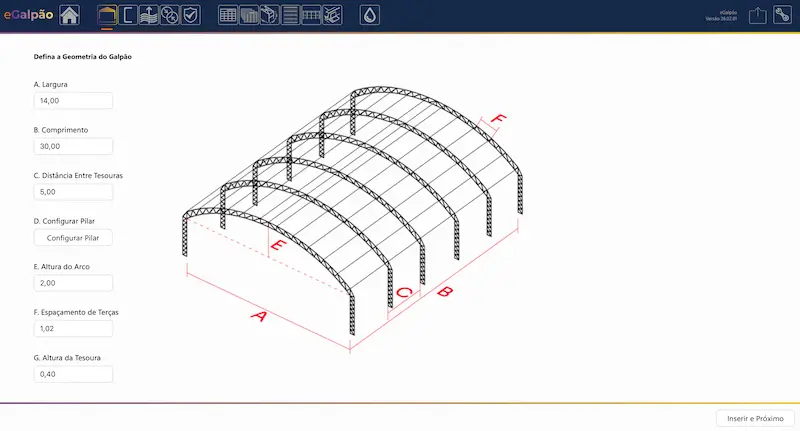Image resolution: width=800 pixels, height=431 pixels.
Task: Click the share/export icon at top right
Action: point(757,15)
